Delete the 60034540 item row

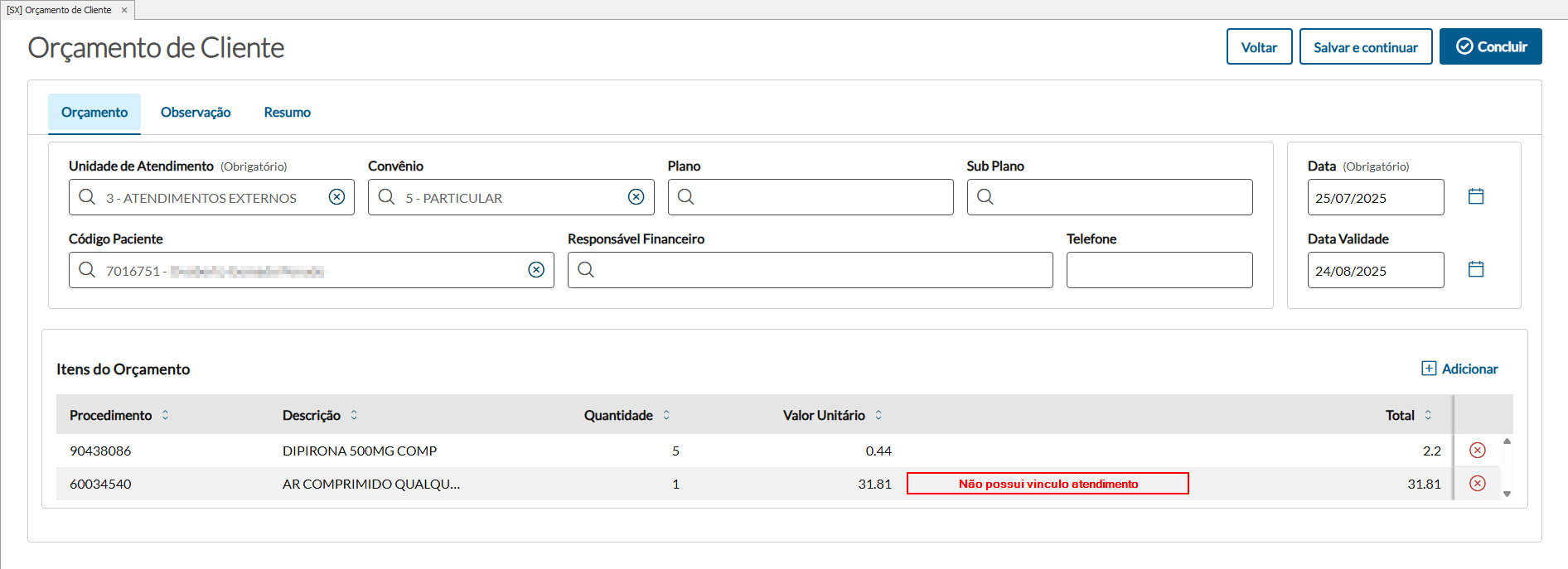tap(1477, 484)
